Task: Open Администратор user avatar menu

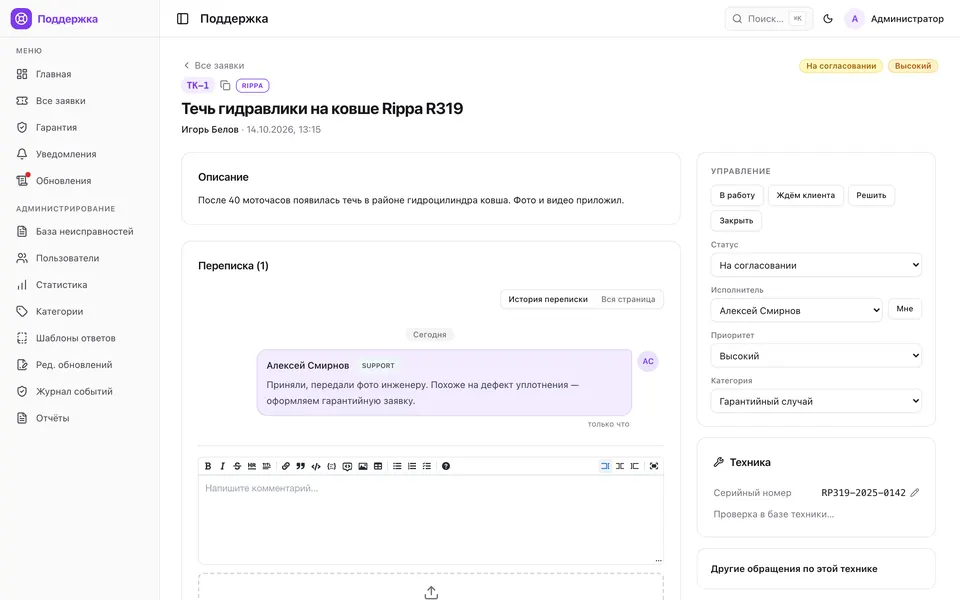Action: 854,18
